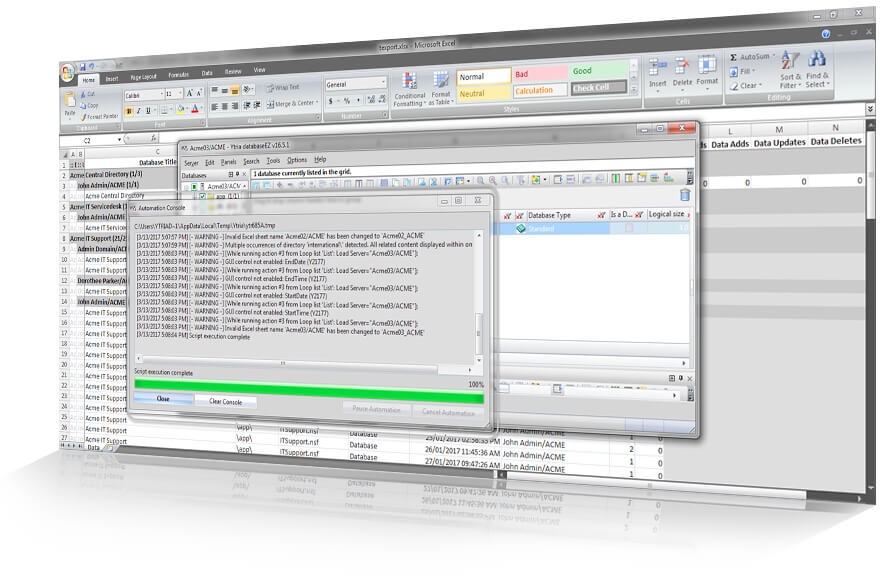Open the Name Box dropdown showing C2
The image size is (881, 580).
pyautogui.click(x=119, y=139)
